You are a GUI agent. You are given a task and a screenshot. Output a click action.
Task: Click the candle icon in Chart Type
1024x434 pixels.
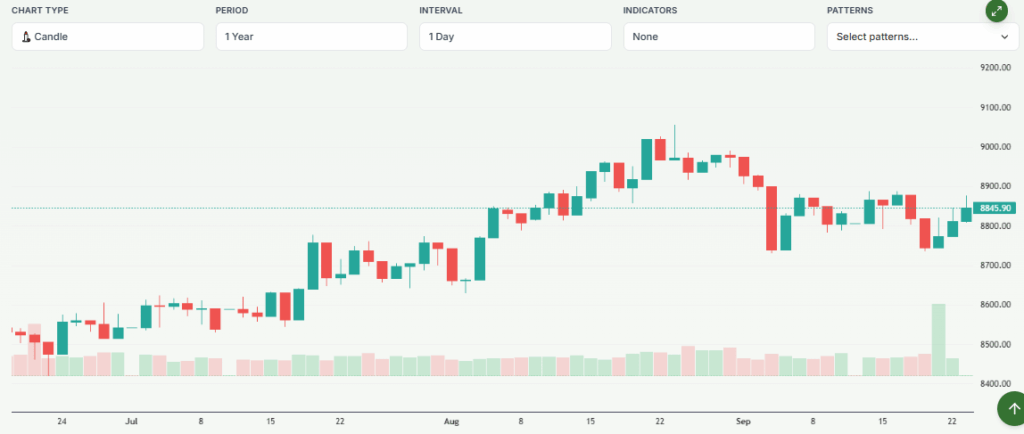point(26,37)
